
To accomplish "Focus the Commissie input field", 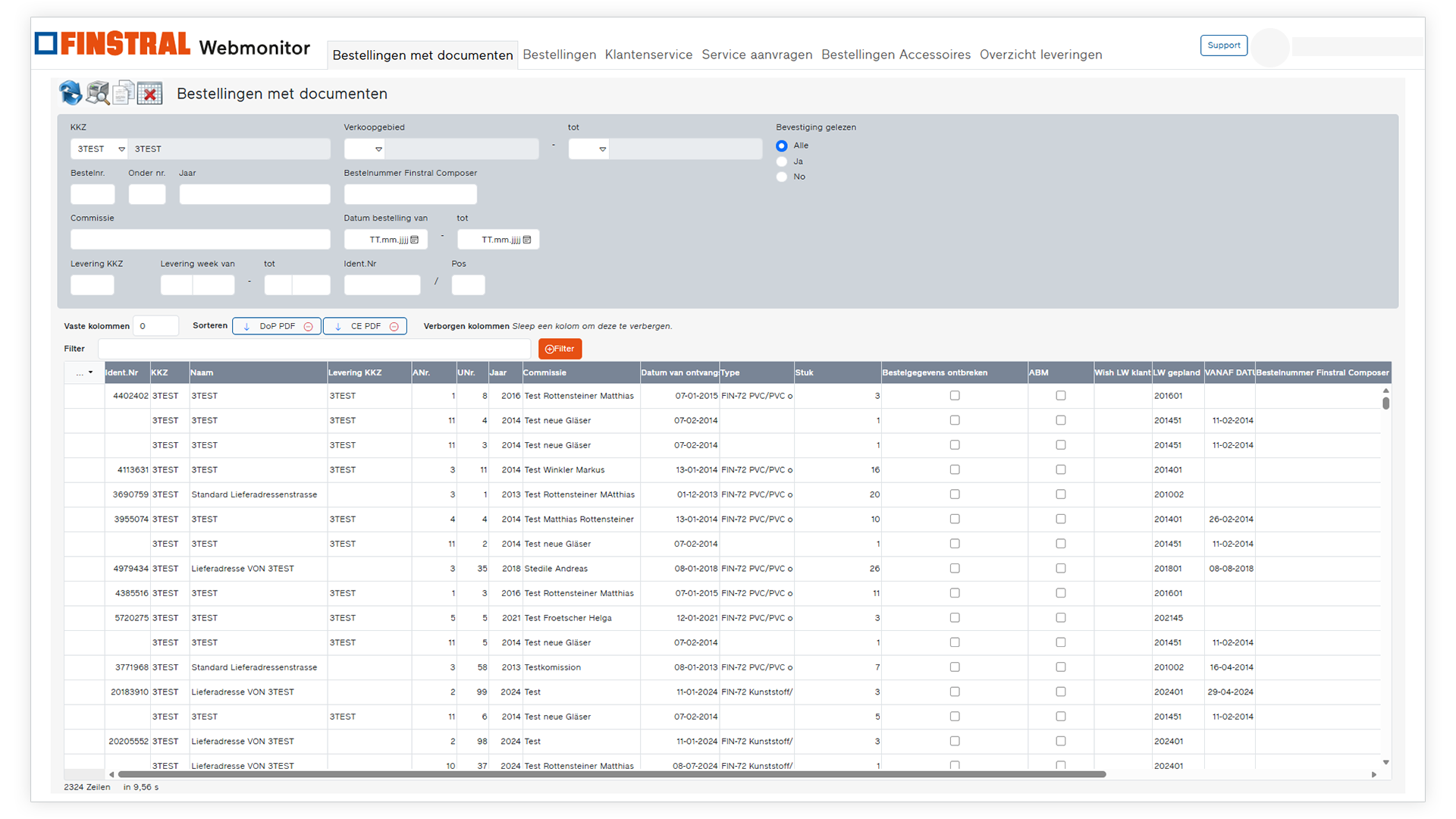I will click(200, 240).
